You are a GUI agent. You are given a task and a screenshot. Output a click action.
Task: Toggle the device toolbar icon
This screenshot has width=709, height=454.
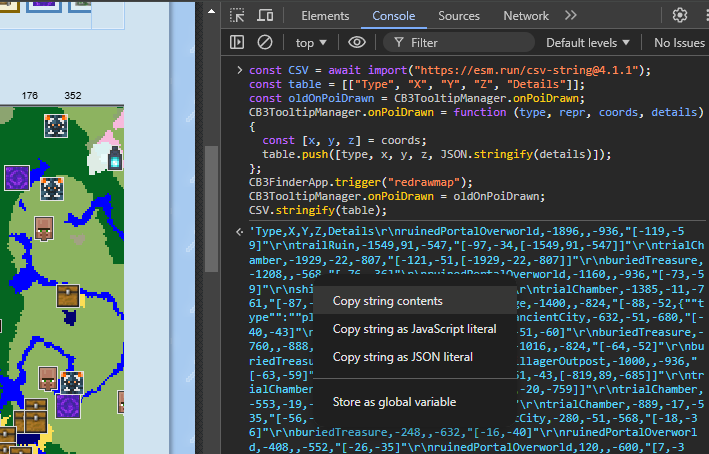(266, 16)
